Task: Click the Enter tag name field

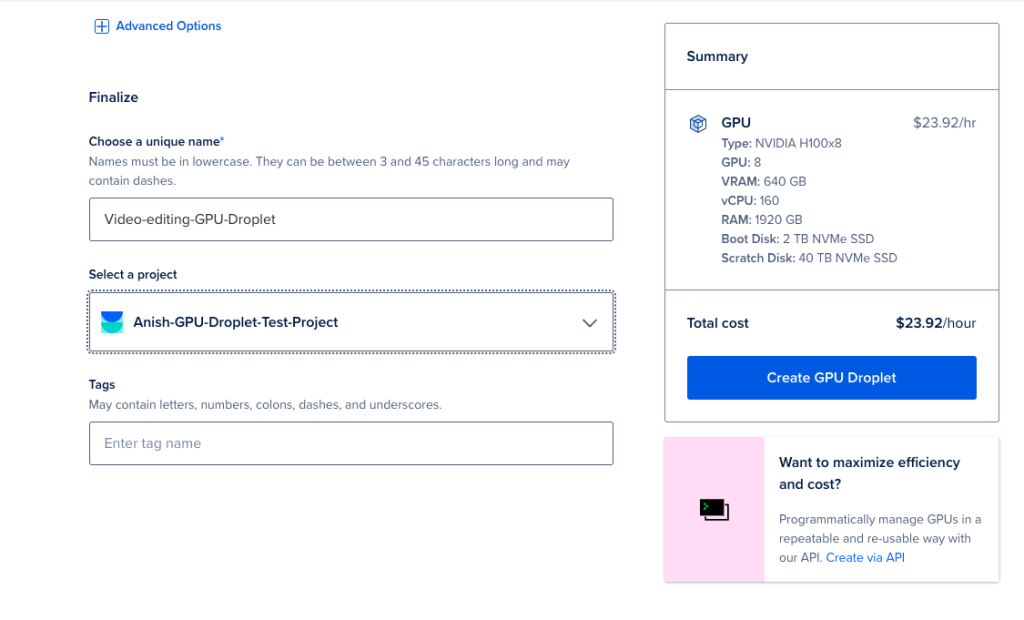Action: point(351,443)
